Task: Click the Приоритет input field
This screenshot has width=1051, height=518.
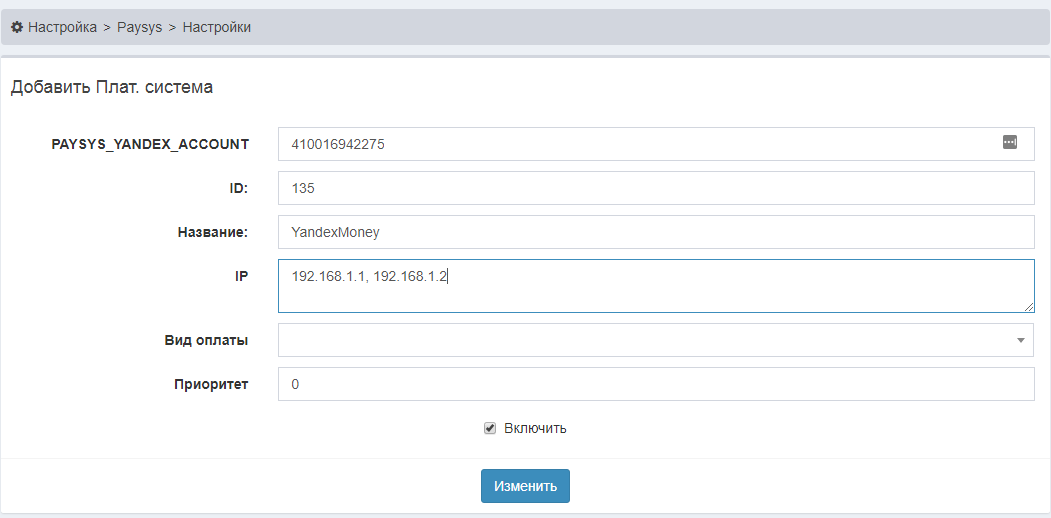Action: (x=656, y=385)
